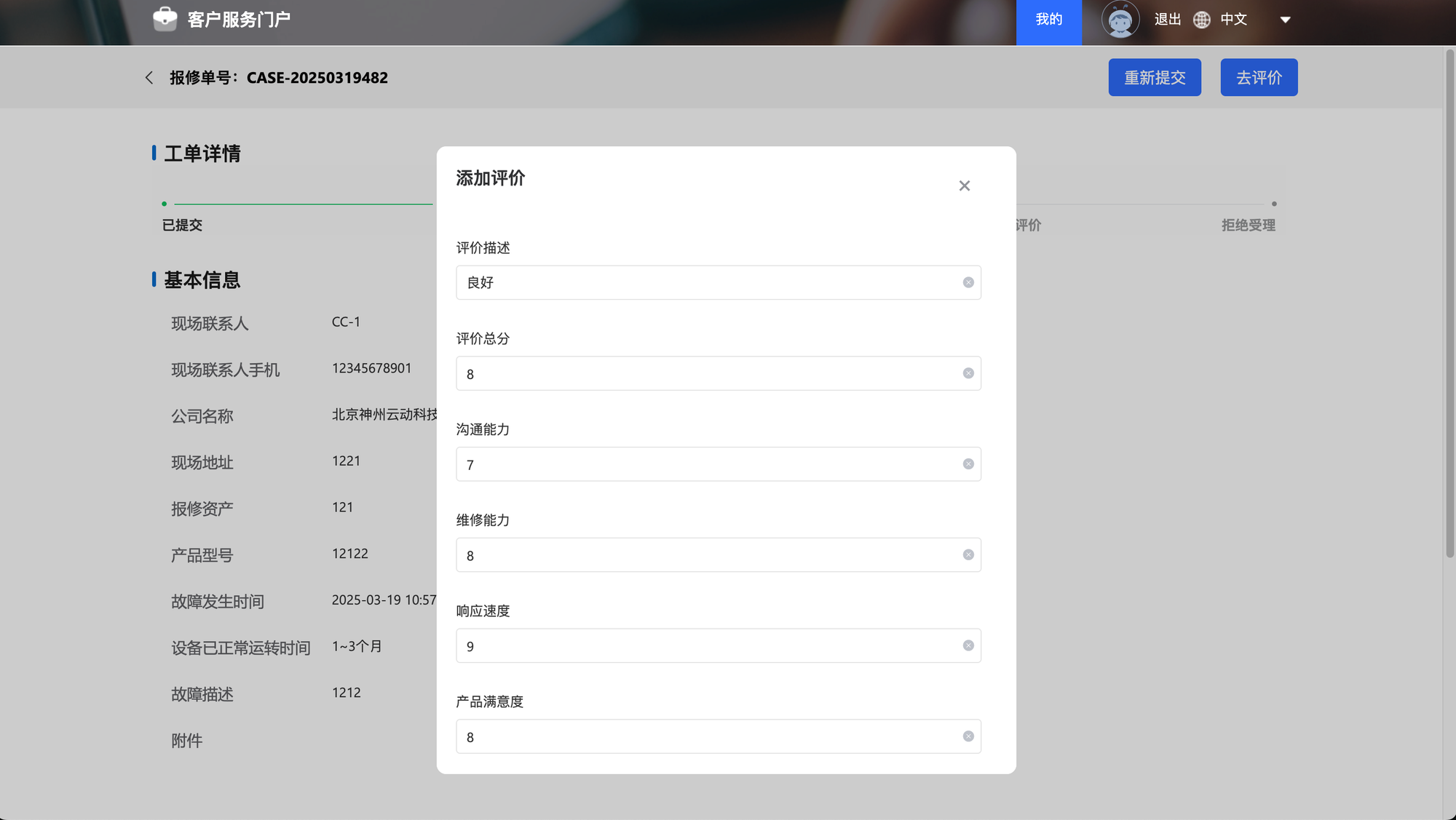
Task: Close the 添加评价 dialog
Action: coord(964,186)
